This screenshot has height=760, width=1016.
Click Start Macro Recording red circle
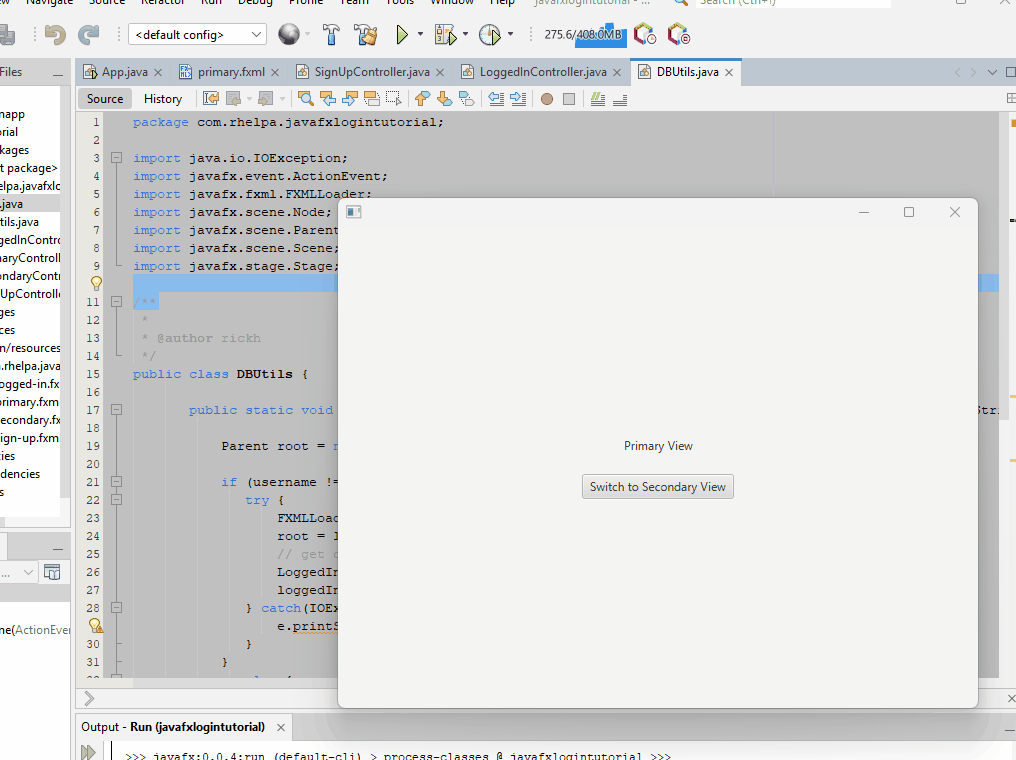[x=547, y=99]
